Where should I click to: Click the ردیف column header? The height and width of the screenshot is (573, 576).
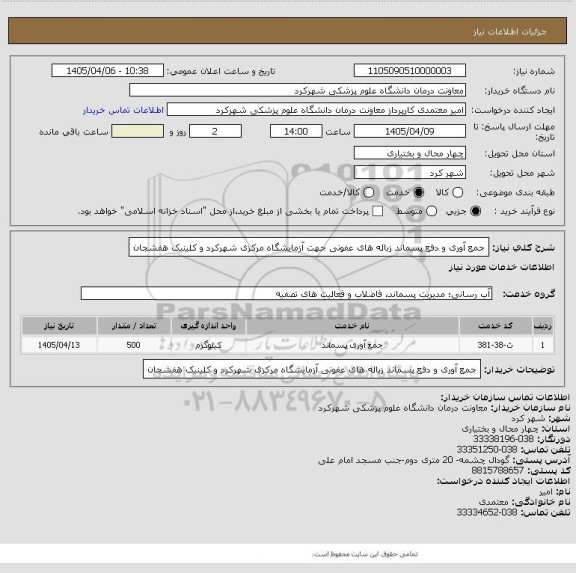click(x=543, y=326)
